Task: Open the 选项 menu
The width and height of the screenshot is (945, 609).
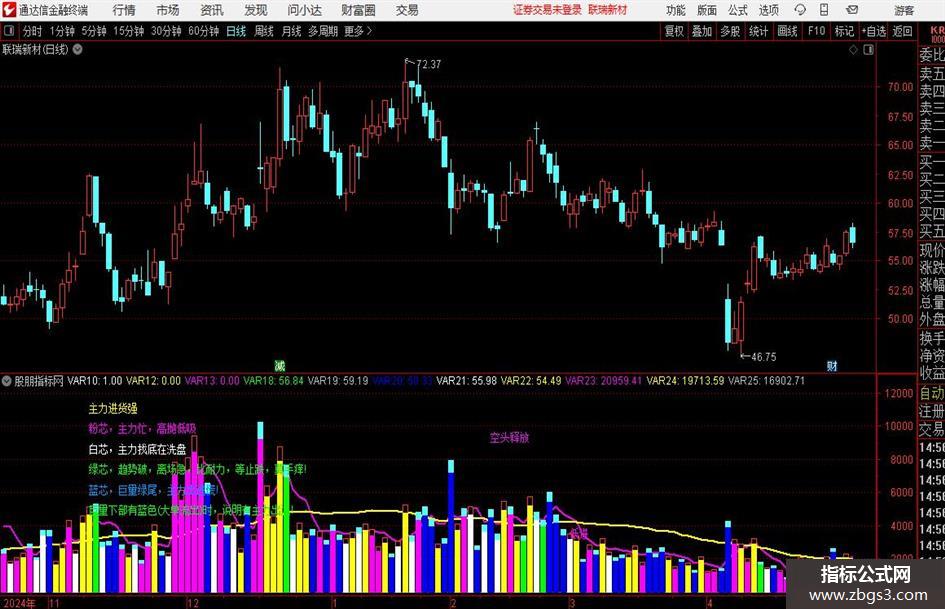Action: coord(768,10)
